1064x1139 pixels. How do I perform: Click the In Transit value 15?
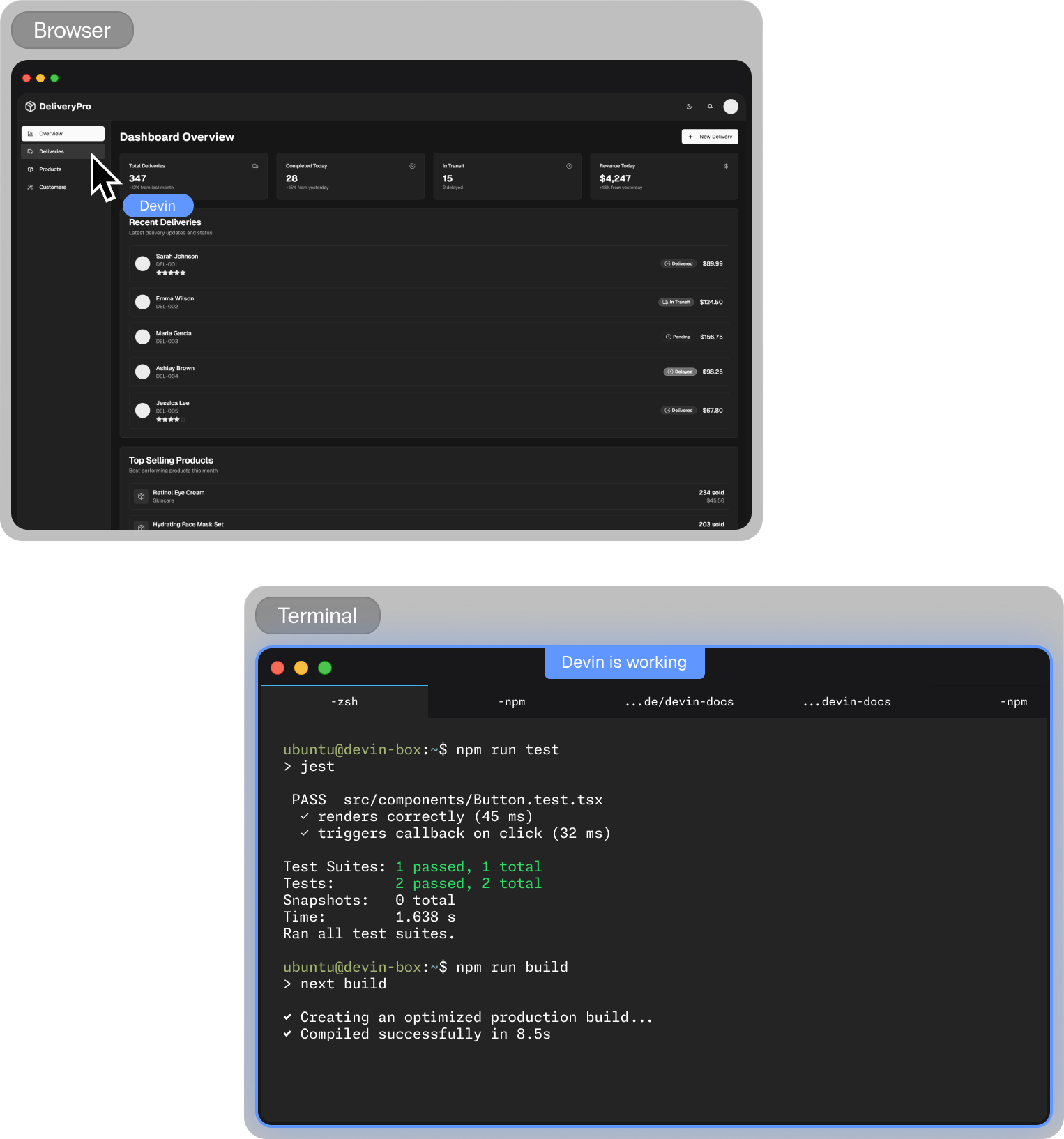point(448,178)
